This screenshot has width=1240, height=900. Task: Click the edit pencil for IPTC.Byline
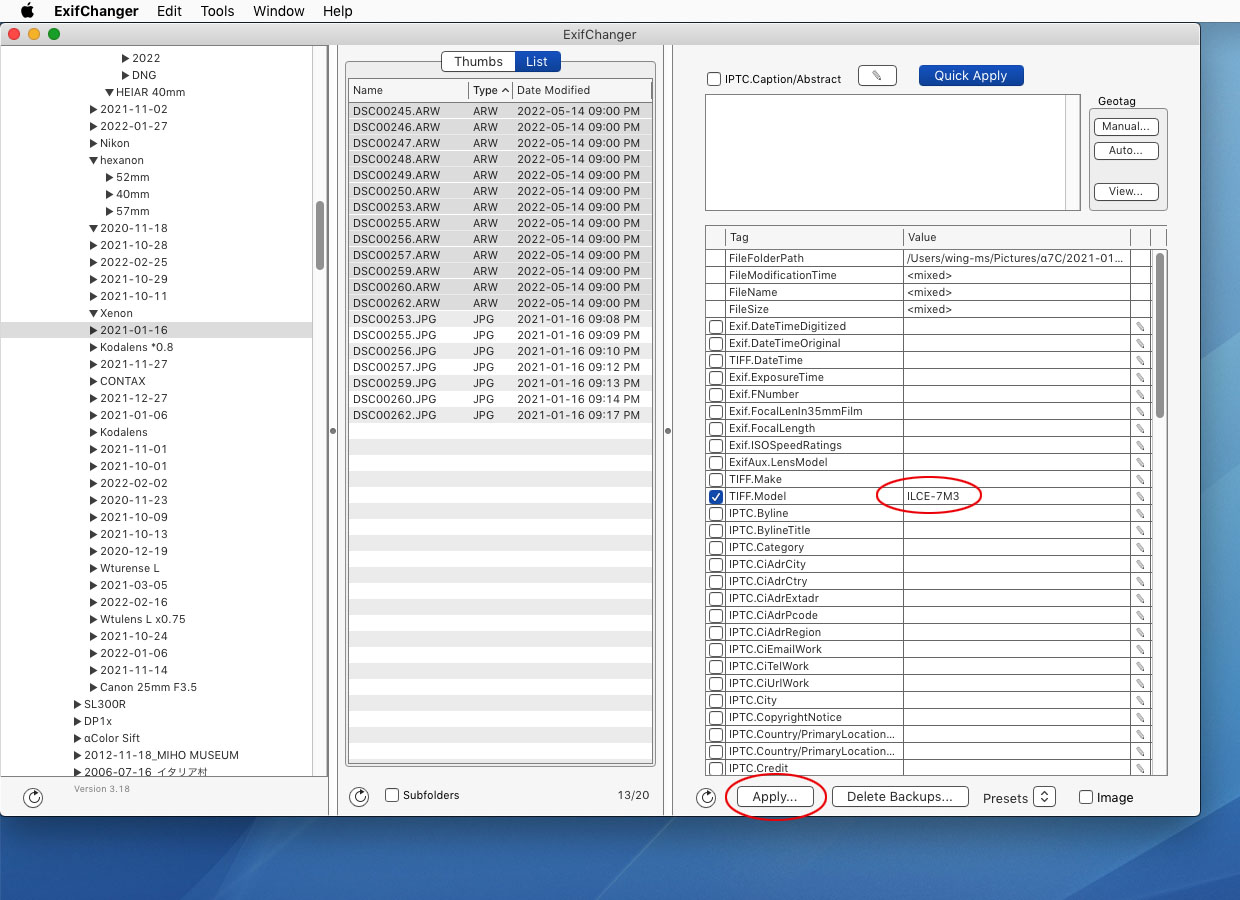[x=1140, y=514]
